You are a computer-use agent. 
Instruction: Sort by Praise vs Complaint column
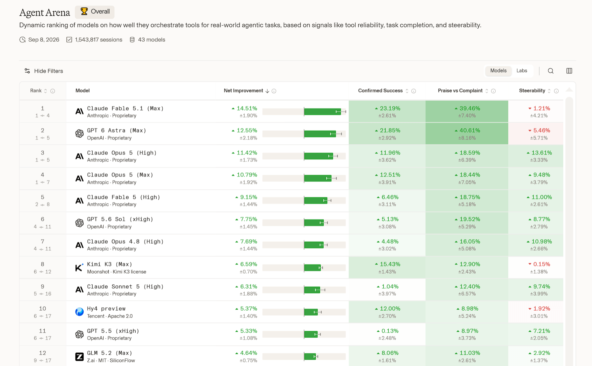pyautogui.click(x=463, y=91)
